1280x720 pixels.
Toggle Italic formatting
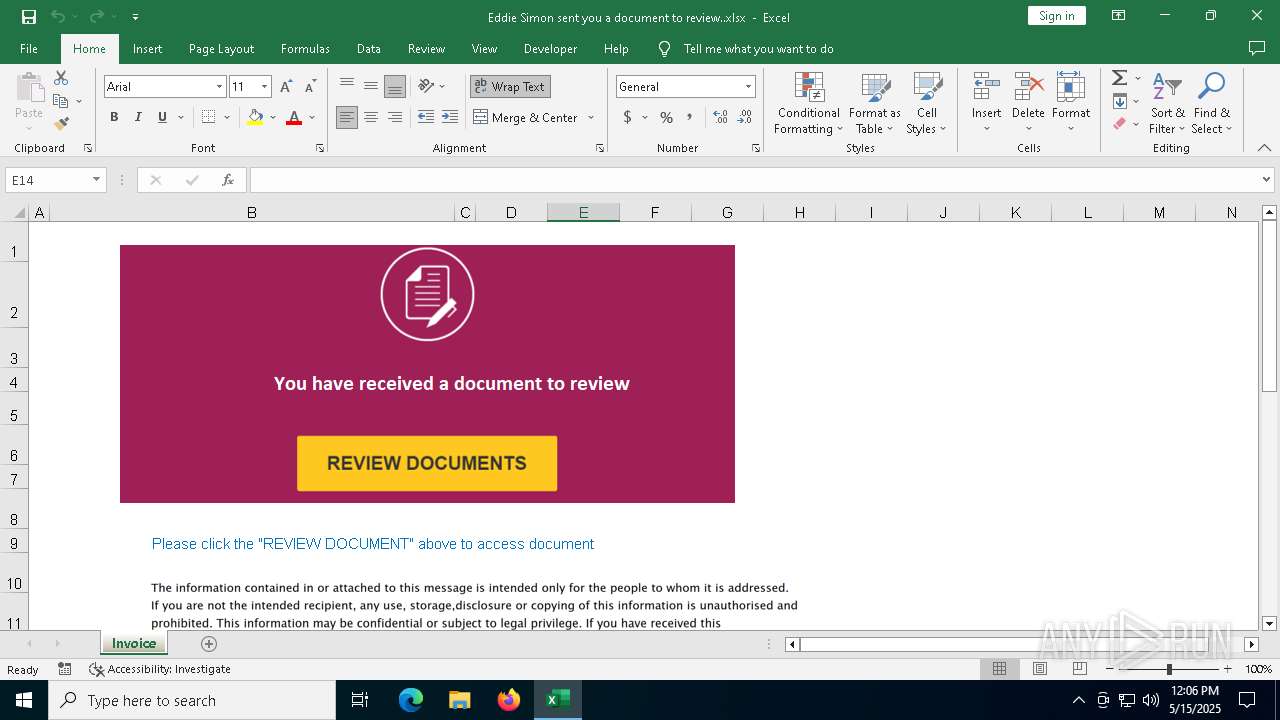click(x=138, y=117)
